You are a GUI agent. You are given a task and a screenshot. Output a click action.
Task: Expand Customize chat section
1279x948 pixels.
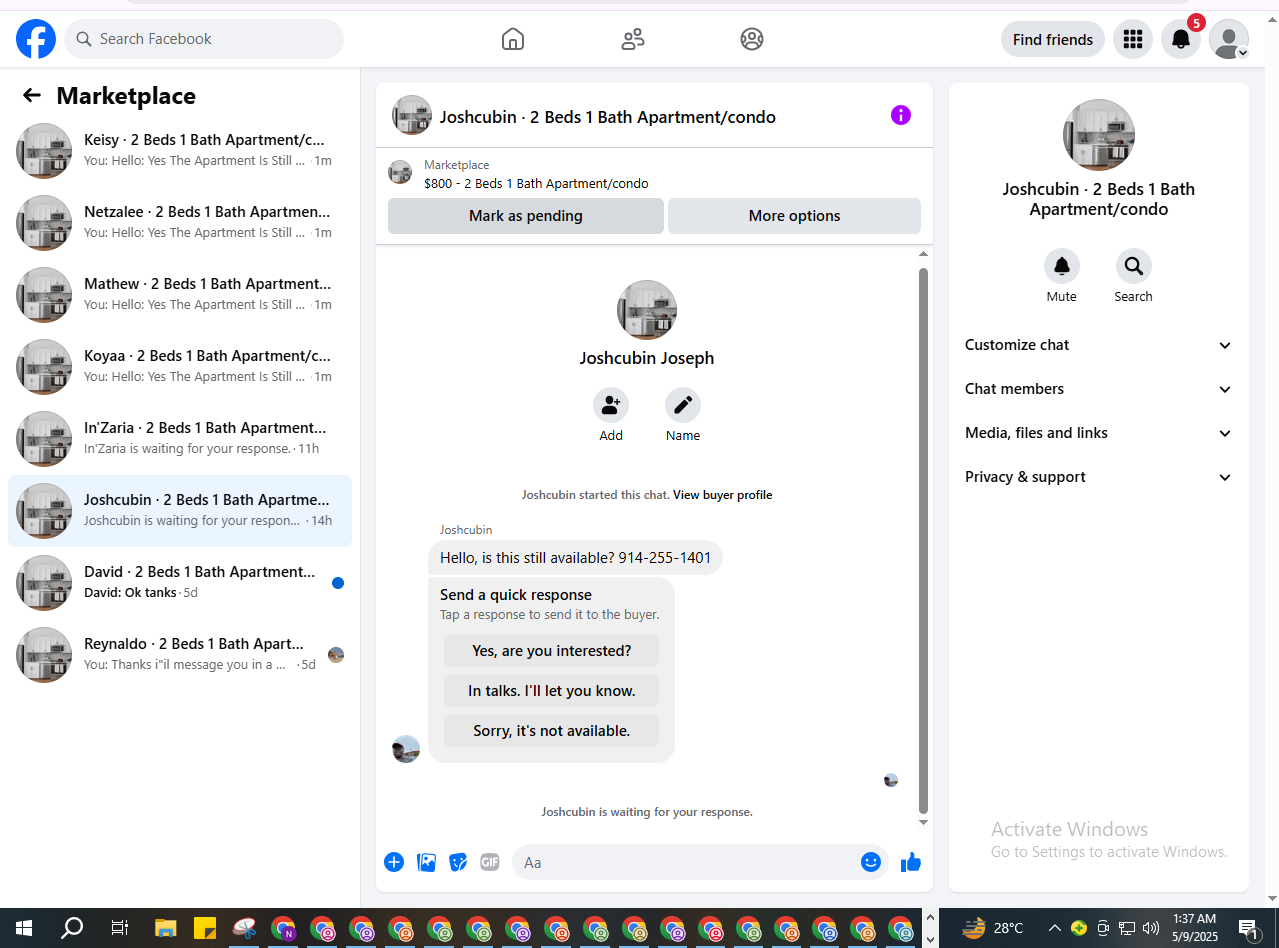[x=1098, y=345]
